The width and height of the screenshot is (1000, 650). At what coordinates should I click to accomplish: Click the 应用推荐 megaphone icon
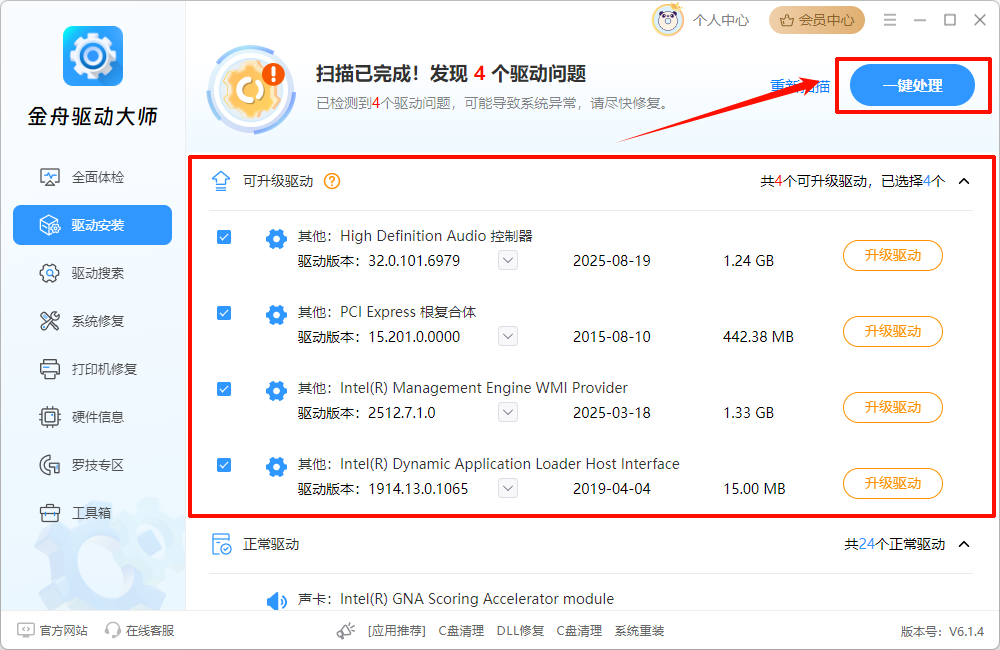click(346, 631)
